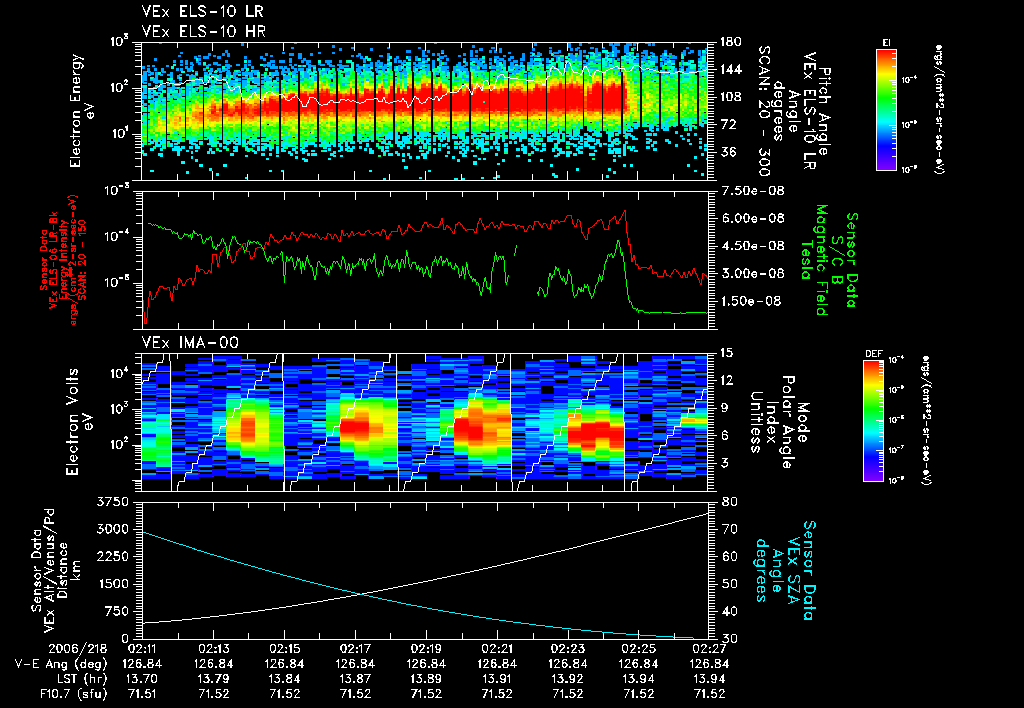Click the 50 SZA angle tick label
This screenshot has height=708, width=1024.
click(x=730, y=584)
